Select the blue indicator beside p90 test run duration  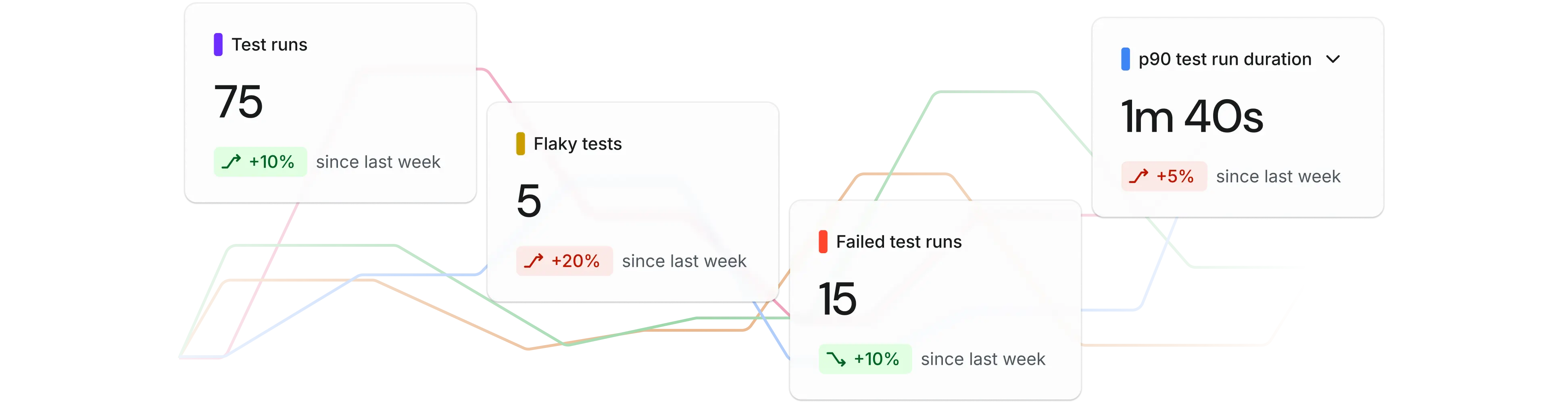tap(1126, 58)
